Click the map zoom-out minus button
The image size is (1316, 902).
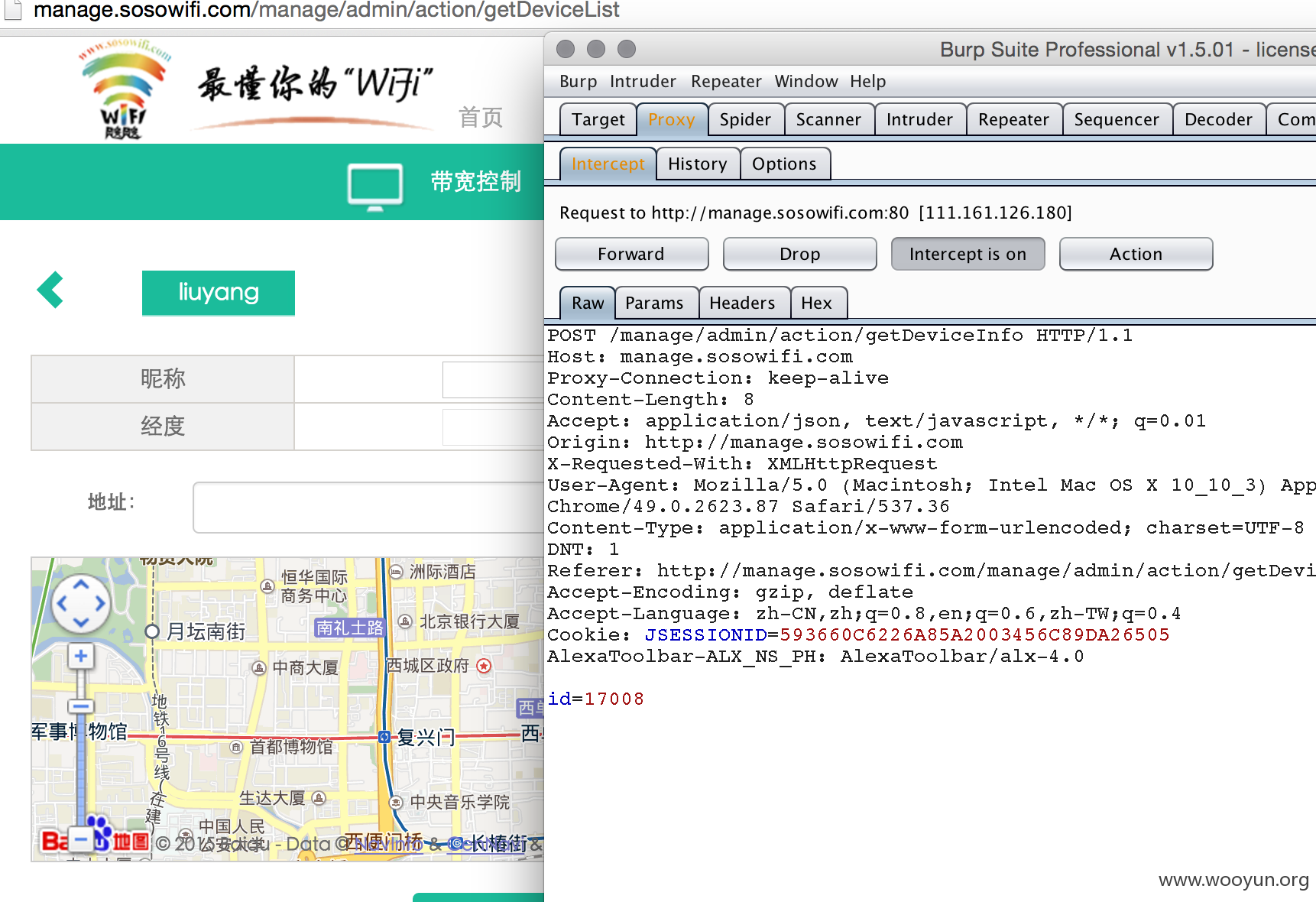[80, 839]
